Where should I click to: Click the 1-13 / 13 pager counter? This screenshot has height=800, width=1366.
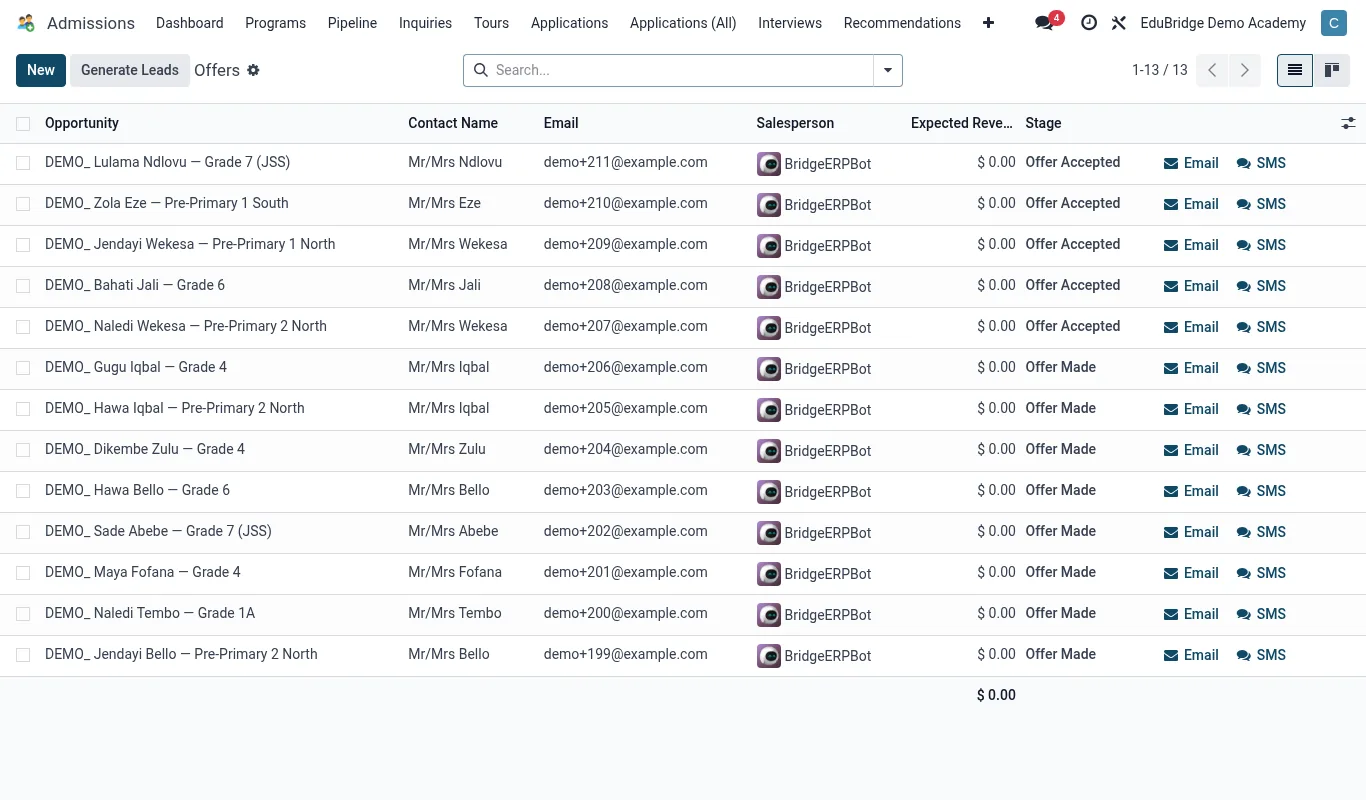coord(1160,70)
